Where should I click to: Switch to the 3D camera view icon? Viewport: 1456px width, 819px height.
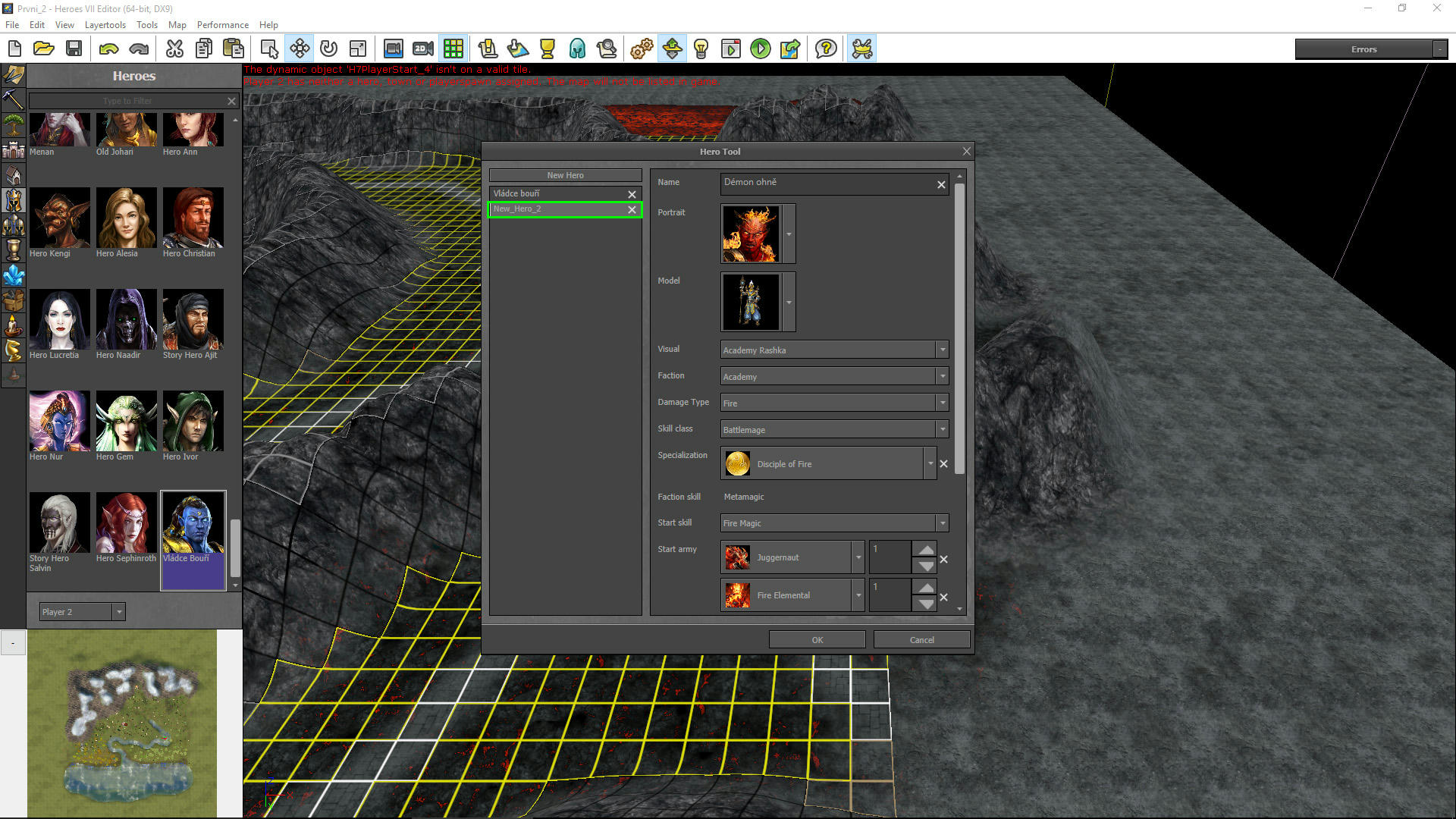393,49
